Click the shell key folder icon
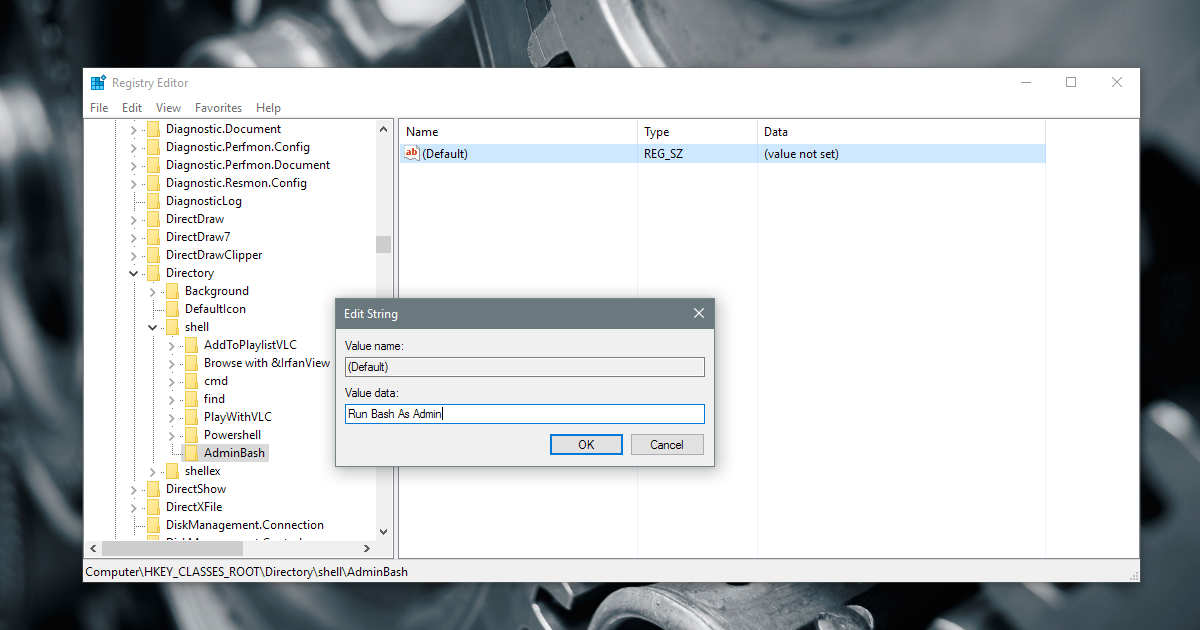Viewport: 1200px width, 630px height. (171, 327)
